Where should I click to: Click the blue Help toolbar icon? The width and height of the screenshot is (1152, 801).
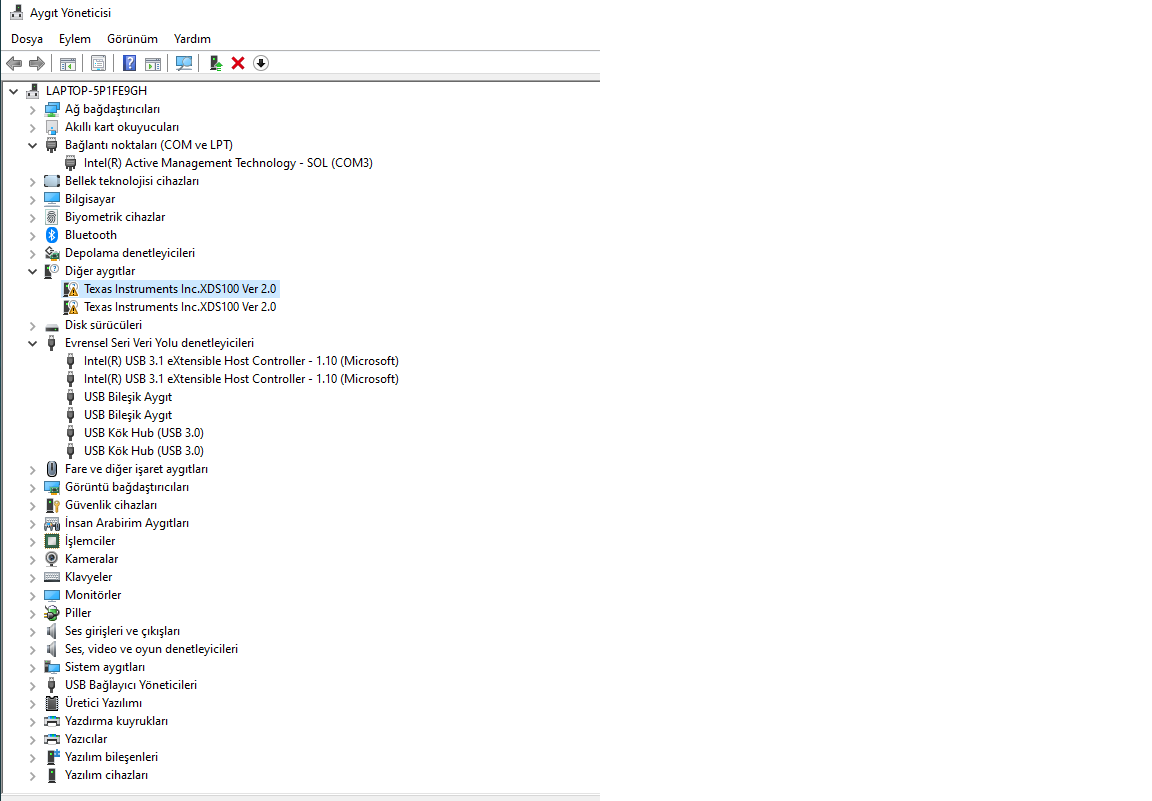point(129,63)
